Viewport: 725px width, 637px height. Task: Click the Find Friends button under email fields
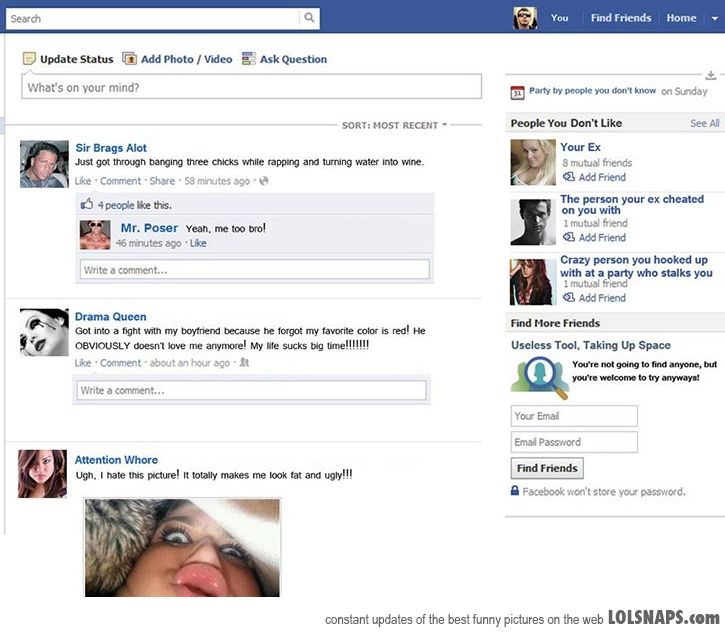547,468
